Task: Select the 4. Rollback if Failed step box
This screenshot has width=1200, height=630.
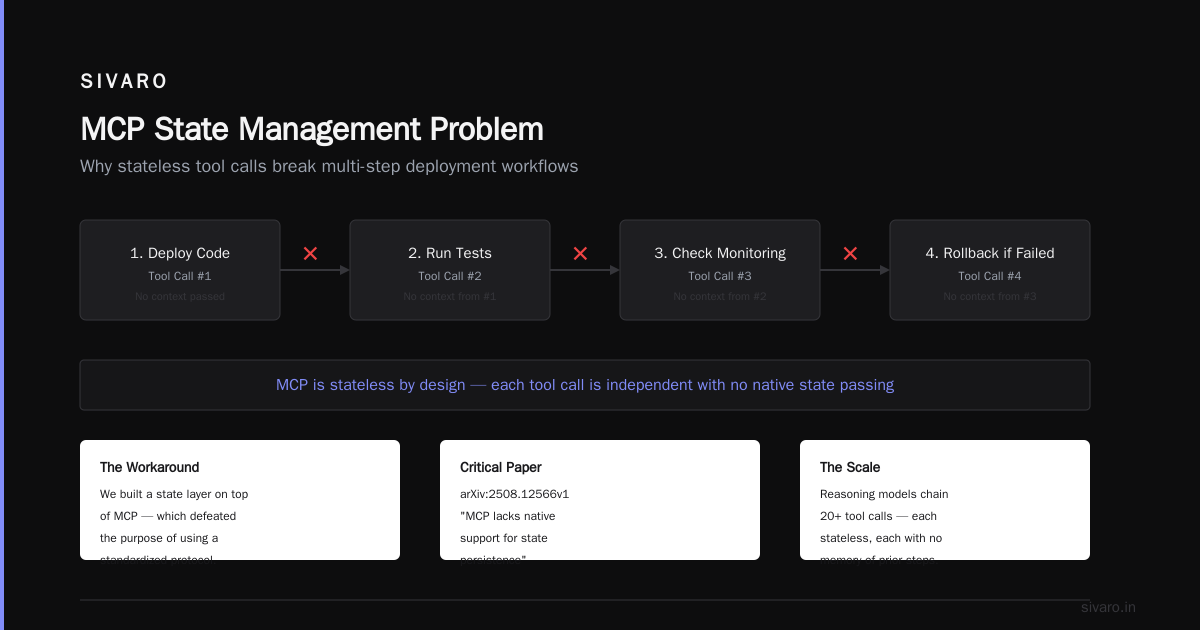Action: 990,270
